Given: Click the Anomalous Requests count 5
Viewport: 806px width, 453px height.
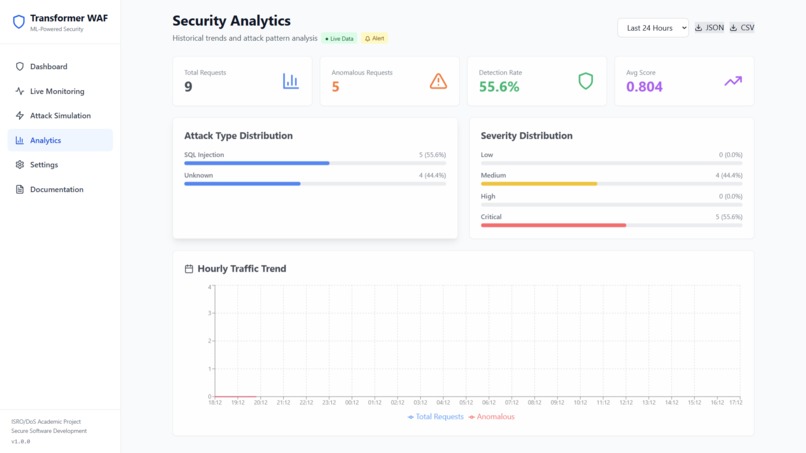Looking at the screenshot, I should pyautogui.click(x=335, y=87).
